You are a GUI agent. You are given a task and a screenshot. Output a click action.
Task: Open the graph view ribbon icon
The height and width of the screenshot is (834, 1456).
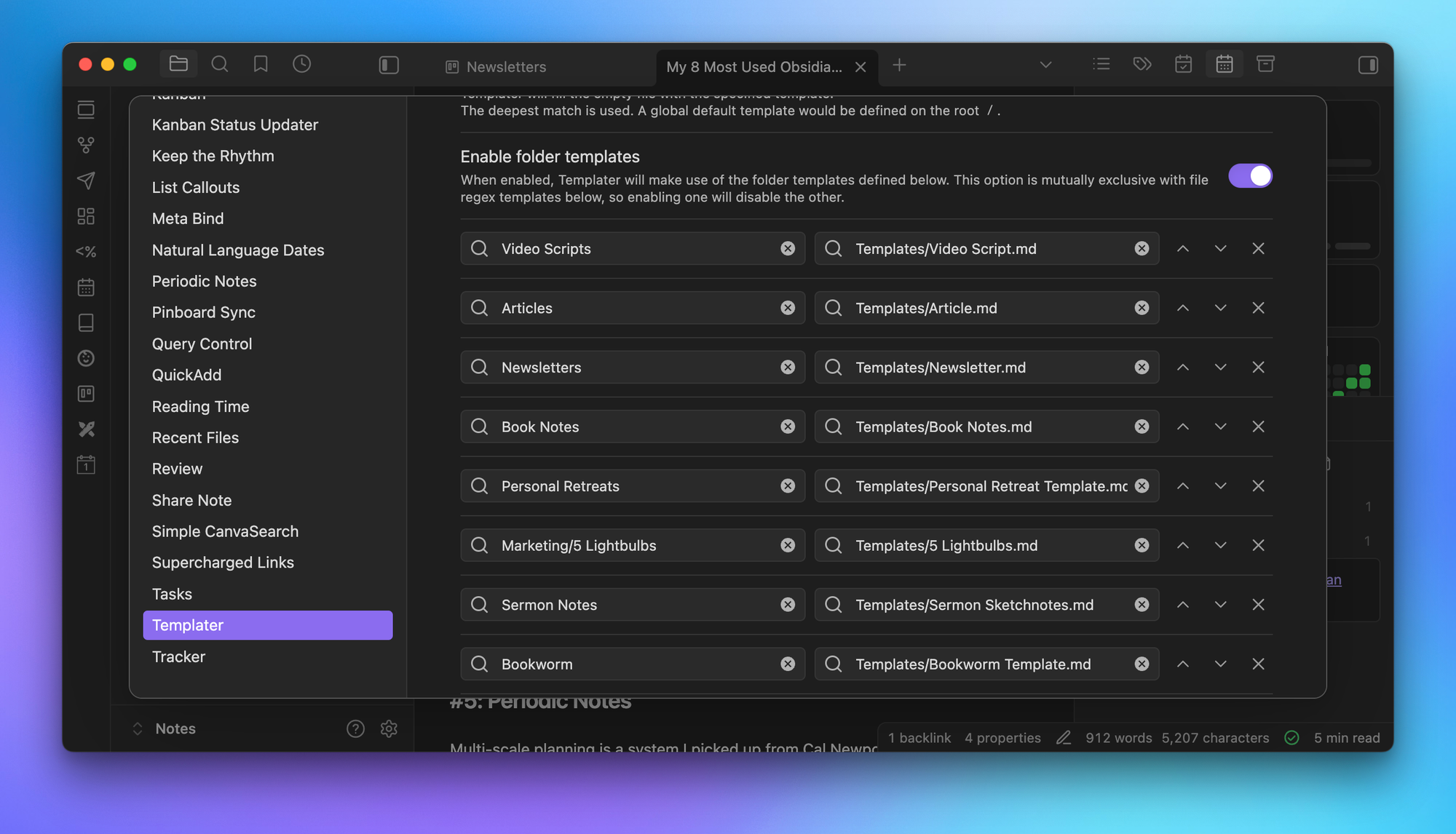pyautogui.click(x=86, y=146)
